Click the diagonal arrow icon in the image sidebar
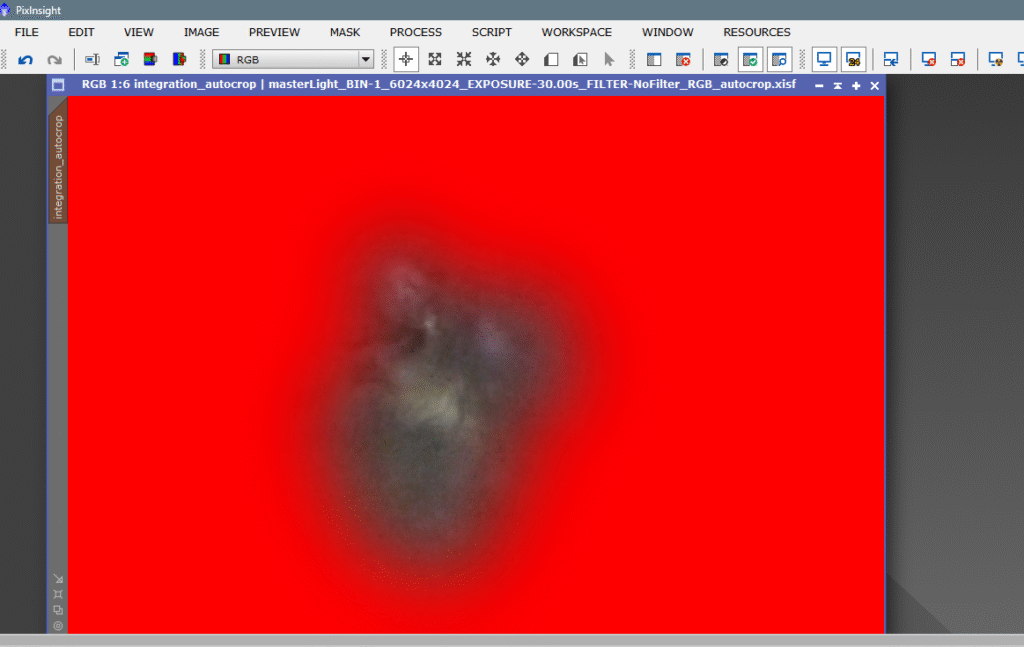 [58, 578]
